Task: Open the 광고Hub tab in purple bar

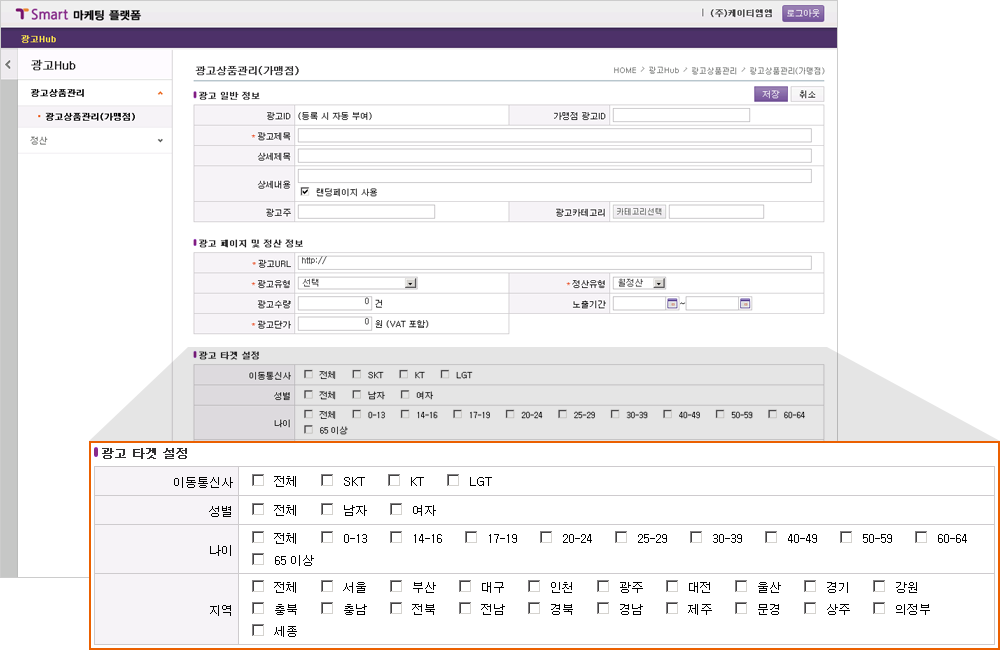Action: (38, 39)
